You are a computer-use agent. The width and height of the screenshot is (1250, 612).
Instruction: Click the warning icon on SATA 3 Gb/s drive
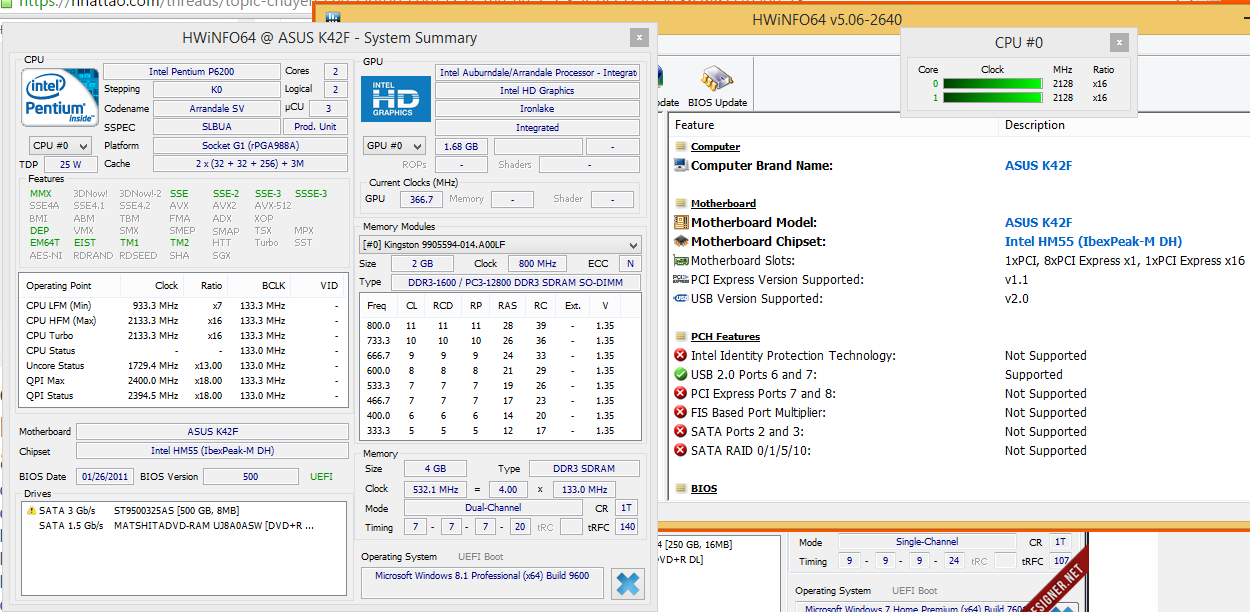31,511
